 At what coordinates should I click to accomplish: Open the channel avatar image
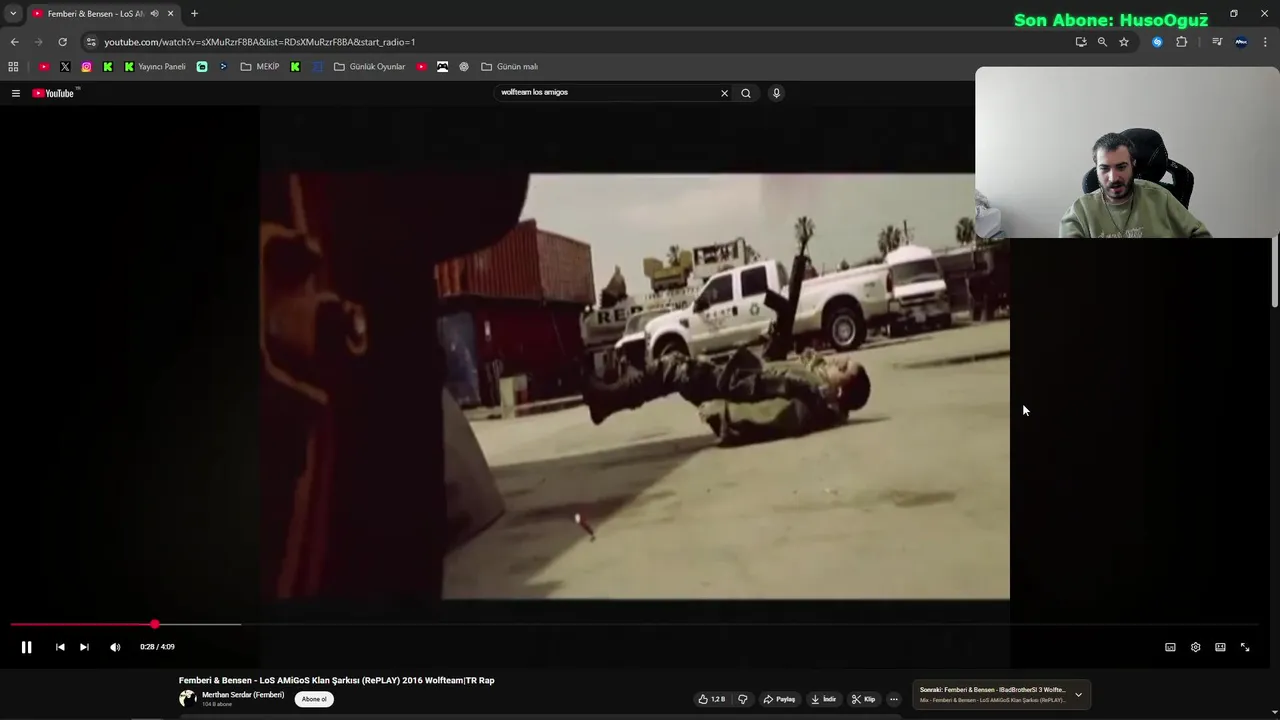click(x=187, y=698)
